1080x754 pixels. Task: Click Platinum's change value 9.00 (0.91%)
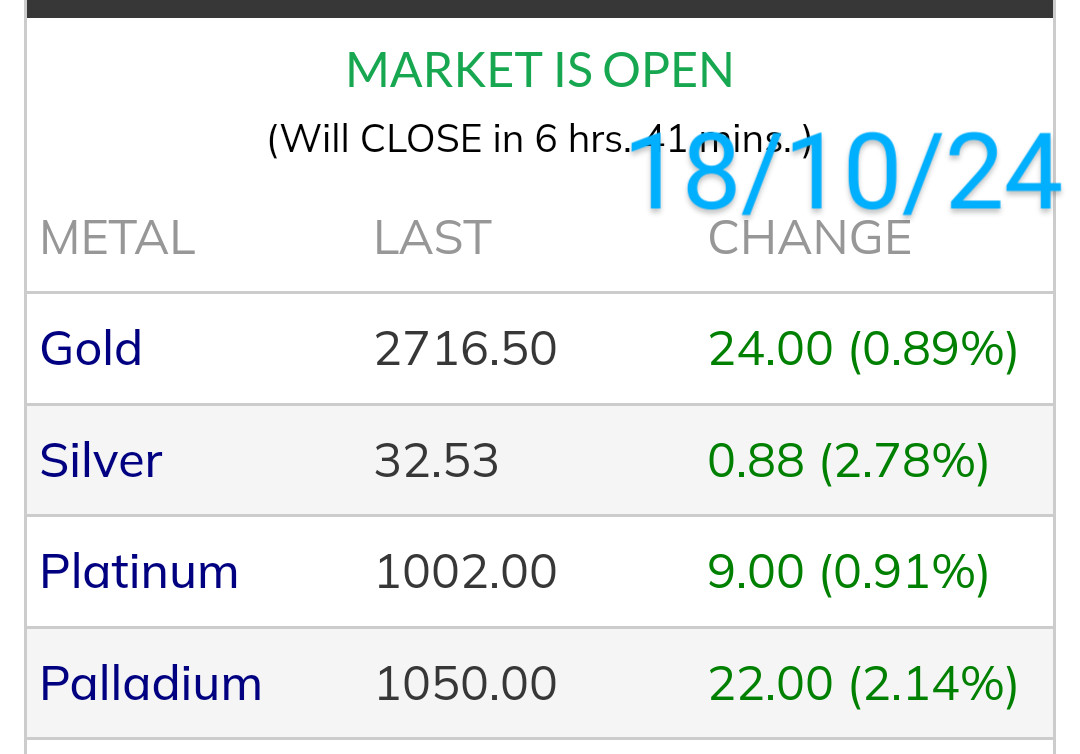848,572
